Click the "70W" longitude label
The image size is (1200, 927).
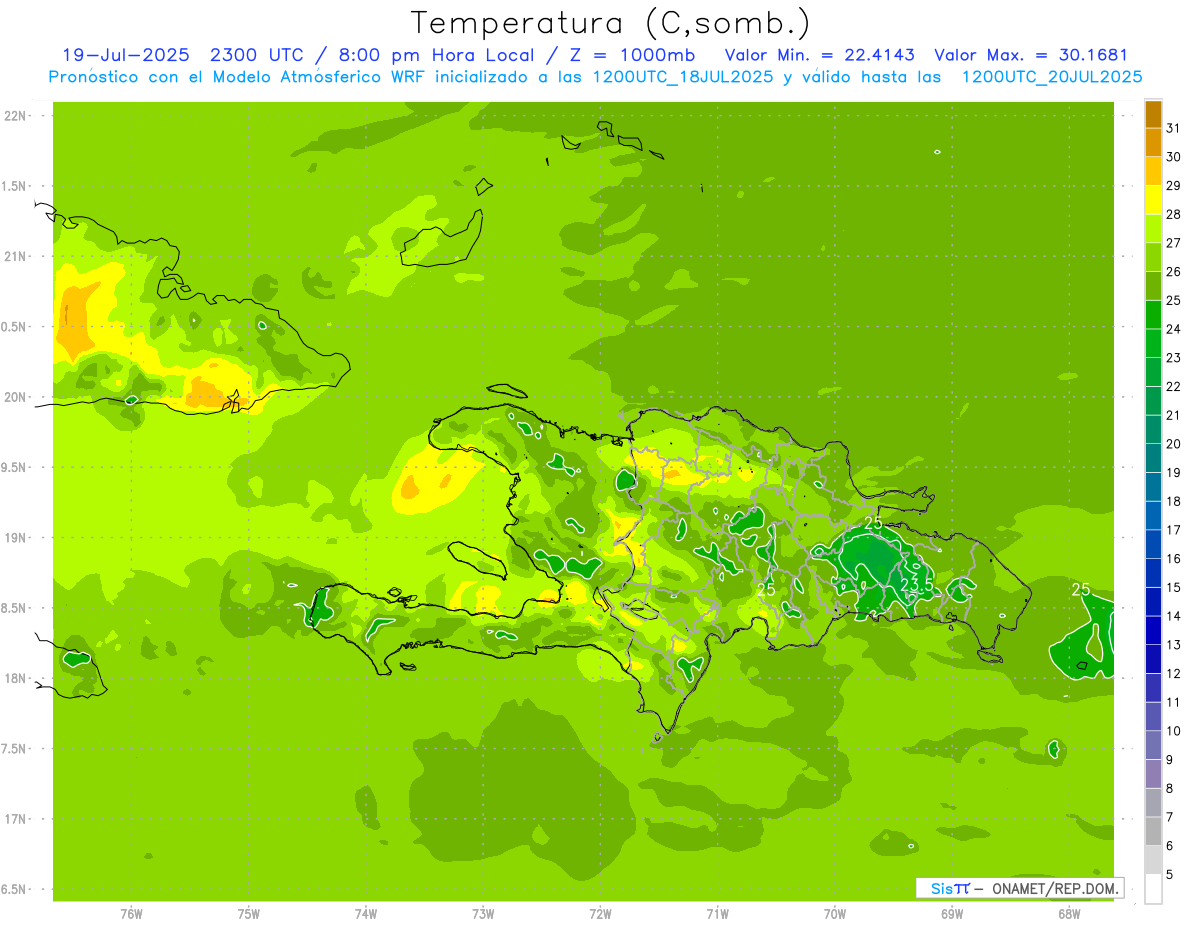pos(835,915)
